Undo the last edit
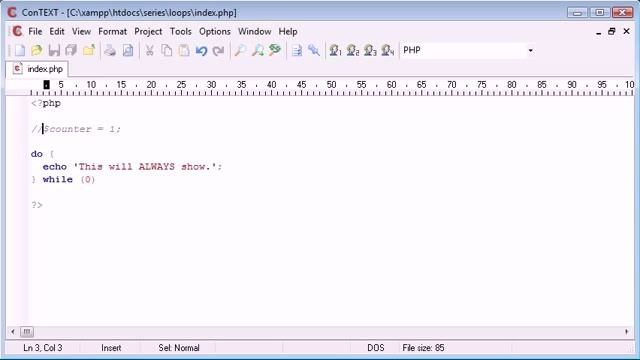Viewport: 640px width, 360px height. pos(201,51)
